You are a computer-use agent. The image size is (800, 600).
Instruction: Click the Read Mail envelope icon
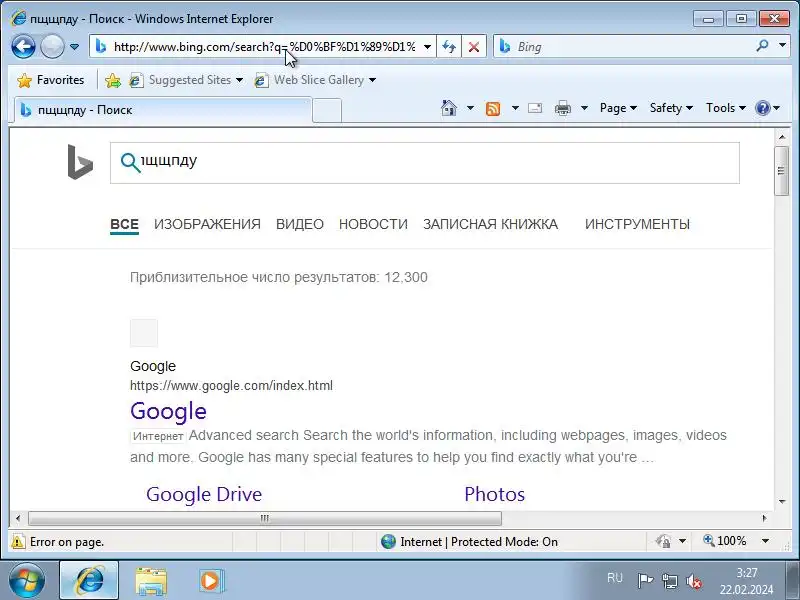point(535,108)
